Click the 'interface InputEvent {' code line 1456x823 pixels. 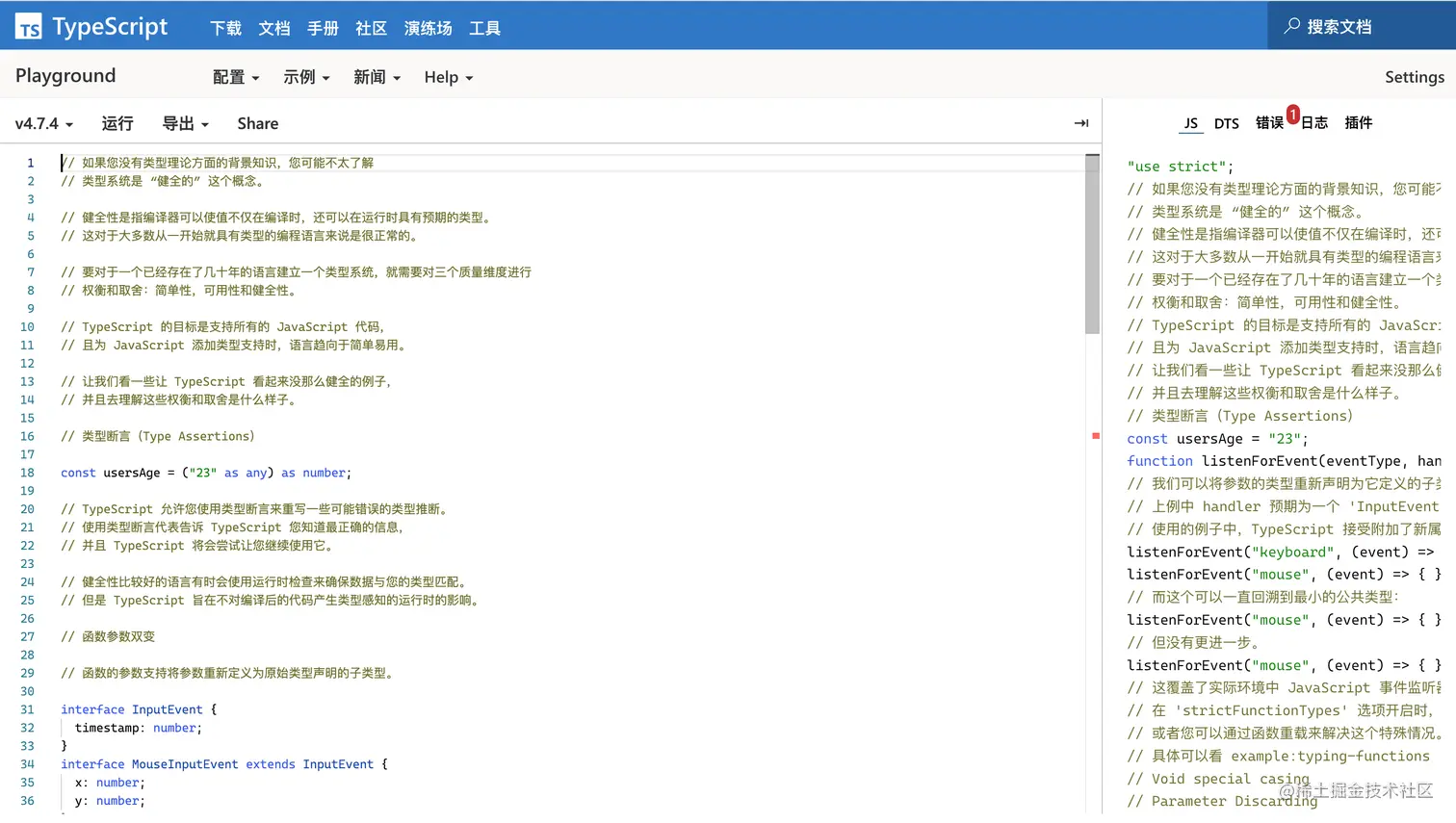coord(139,709)
